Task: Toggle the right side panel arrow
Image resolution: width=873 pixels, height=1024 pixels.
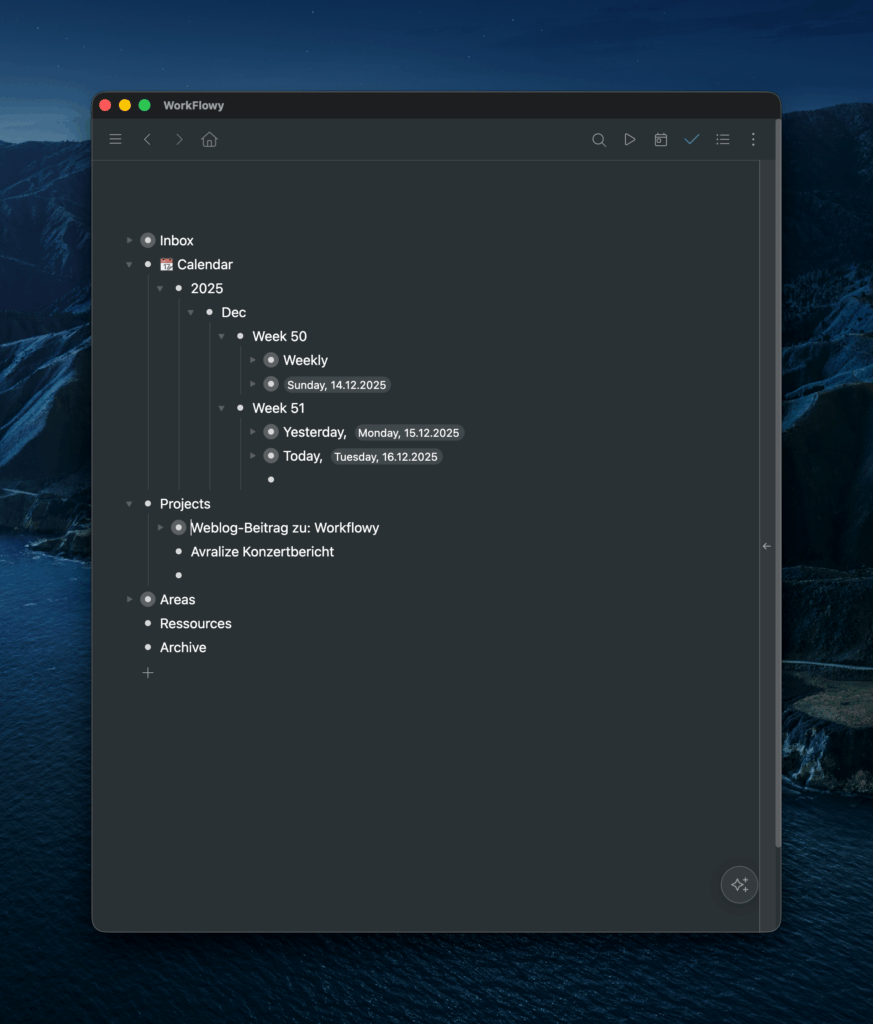Action: click(767, 546)
